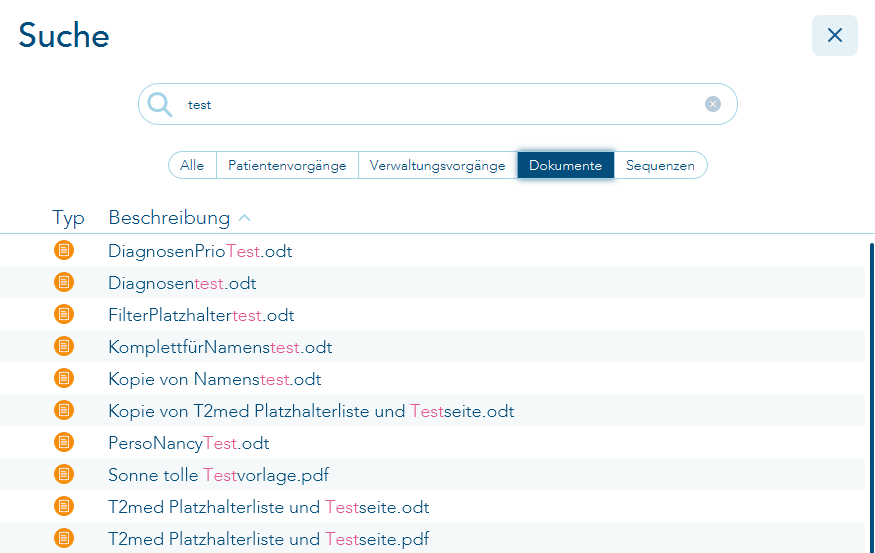
Task: Open Kopie von Namenstest.odt
Action: [215, 379]
